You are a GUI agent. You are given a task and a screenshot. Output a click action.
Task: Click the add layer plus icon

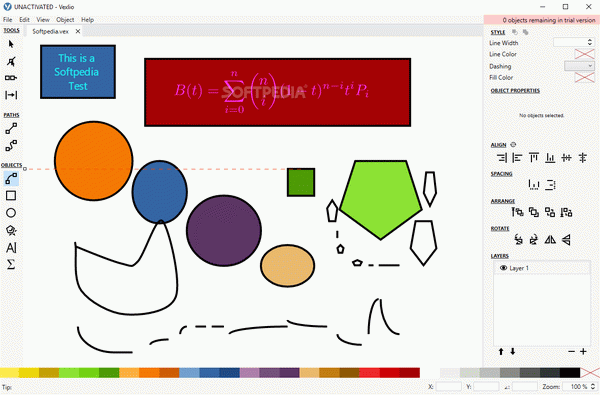[x=583, y=351]
